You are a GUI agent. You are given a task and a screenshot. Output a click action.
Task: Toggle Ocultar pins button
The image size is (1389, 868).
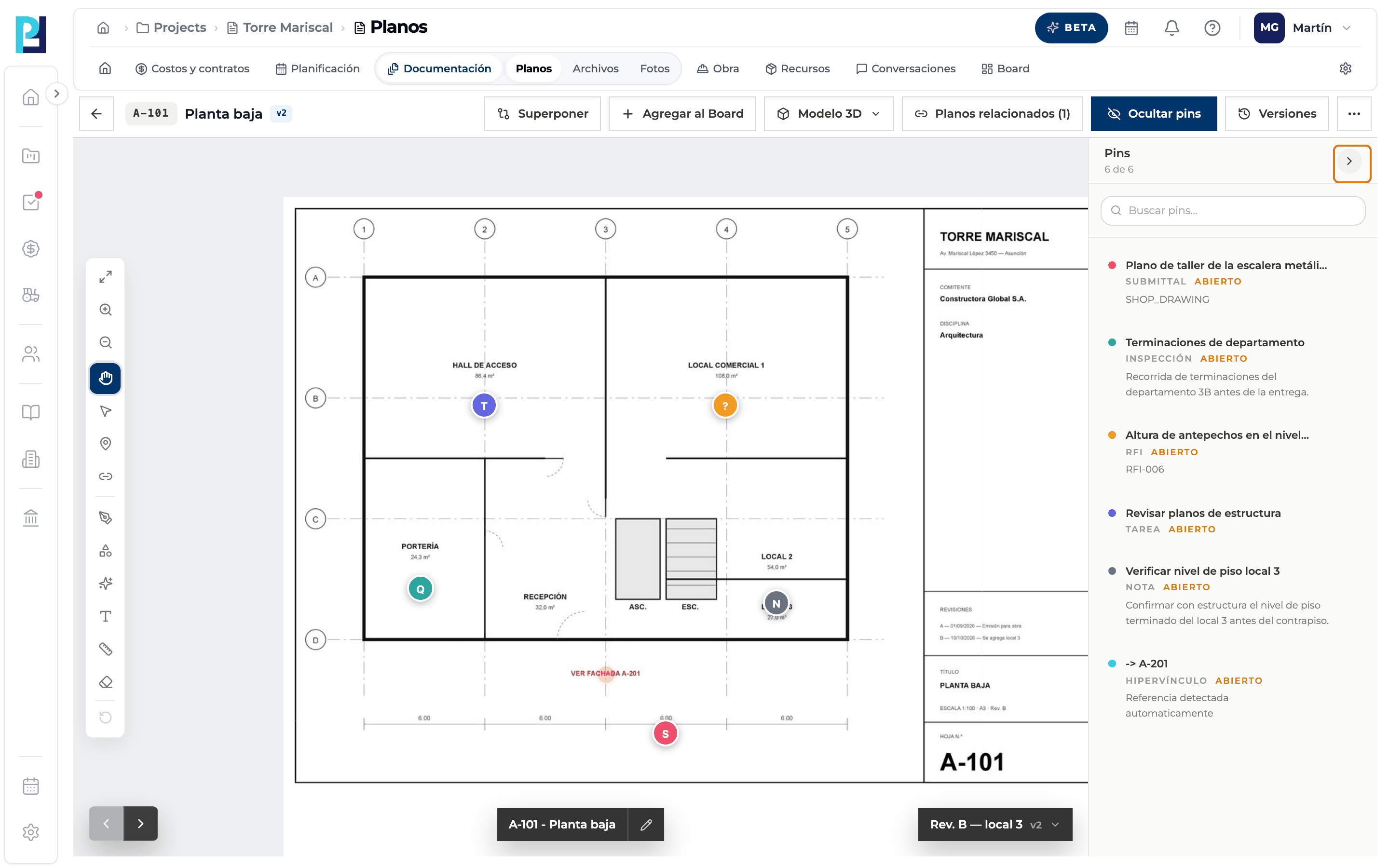(x=1154, y=114)
